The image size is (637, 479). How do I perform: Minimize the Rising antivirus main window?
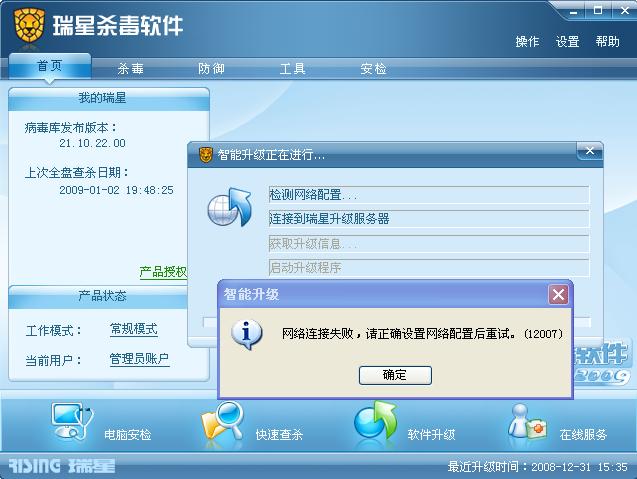[x=574, y=11]
